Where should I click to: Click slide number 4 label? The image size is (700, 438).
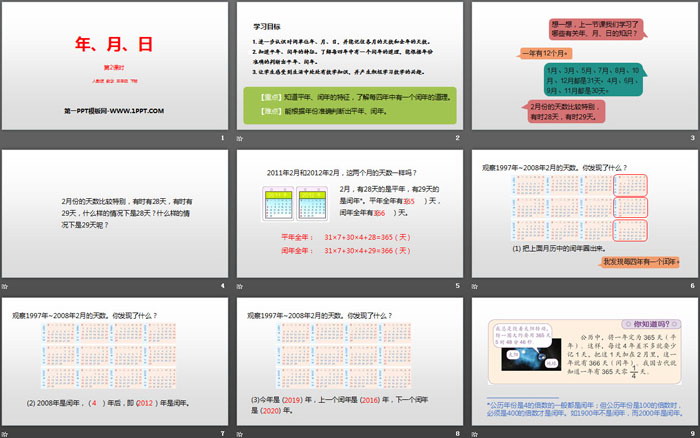tap(223, 286)
